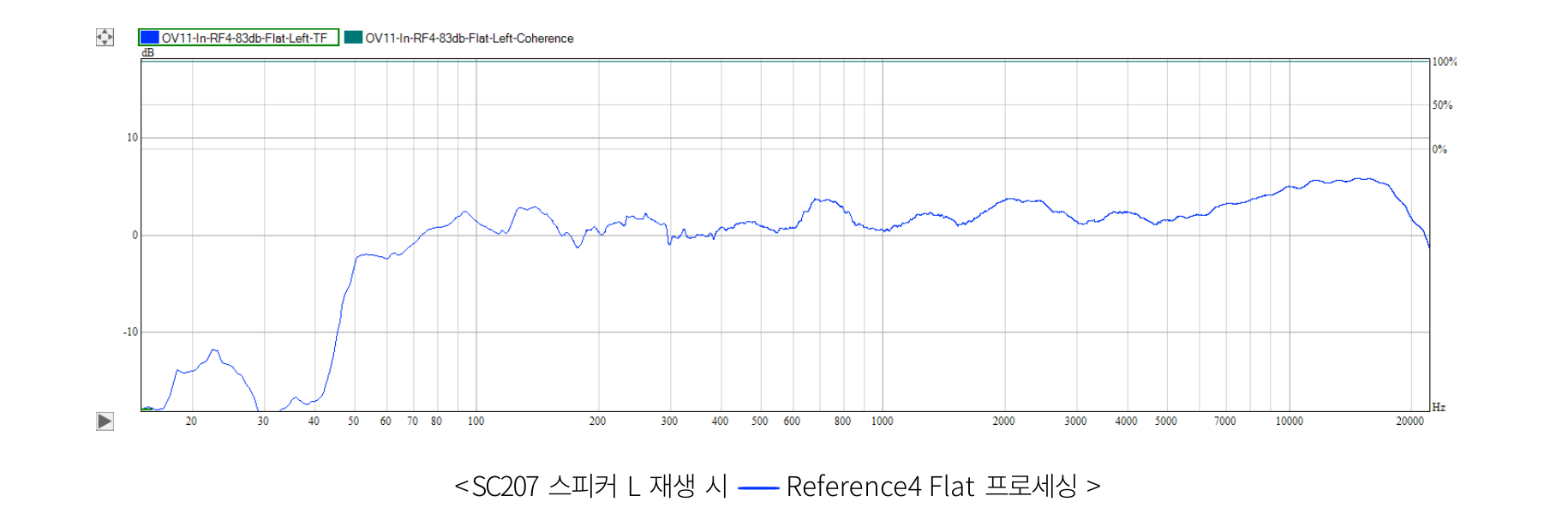1568x514 pixels.
Task: Click the -10 dB label on the vertical axis
Action: [x=130, y=332]
